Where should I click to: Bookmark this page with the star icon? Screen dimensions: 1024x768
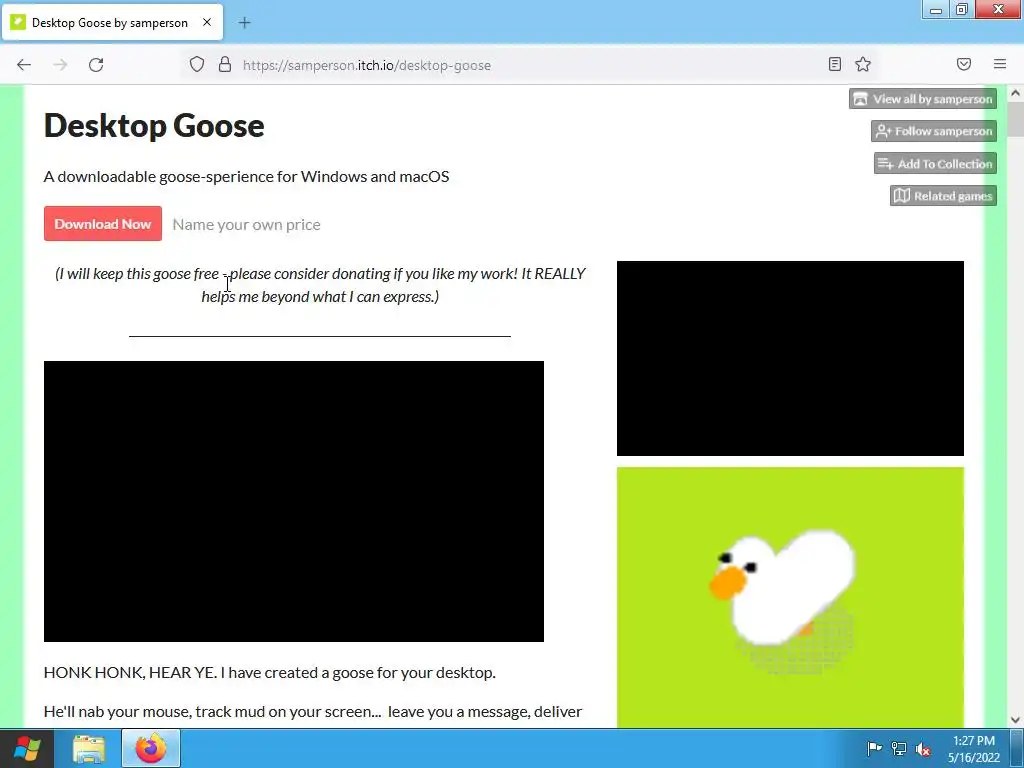click(x=863, y=64)
